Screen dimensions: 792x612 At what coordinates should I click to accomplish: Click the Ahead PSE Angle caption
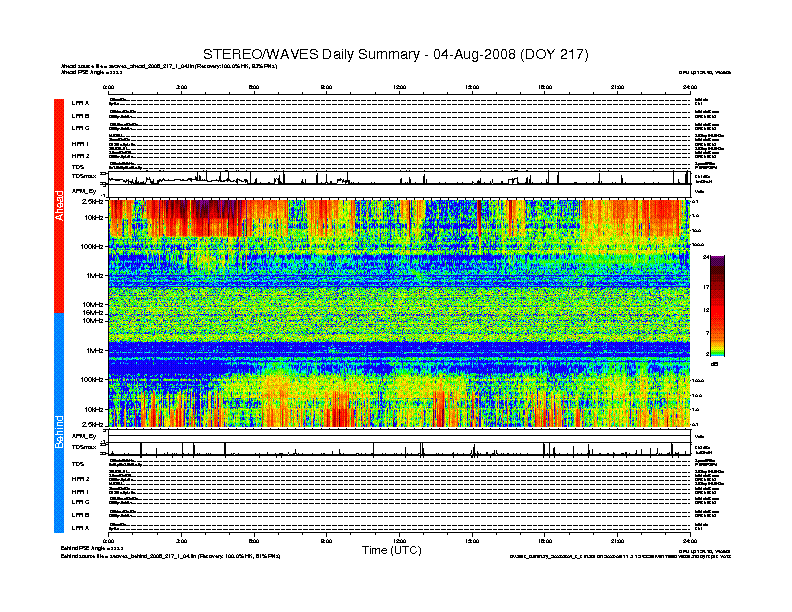(x=91, y=72)
